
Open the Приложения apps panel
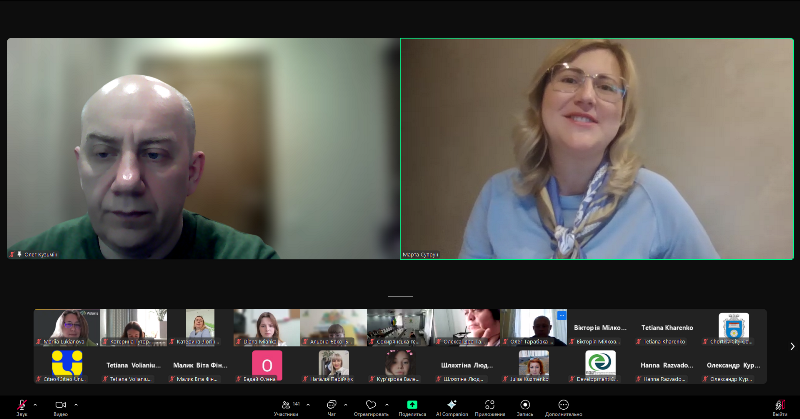pyautogui.click(x=490, y=407)
